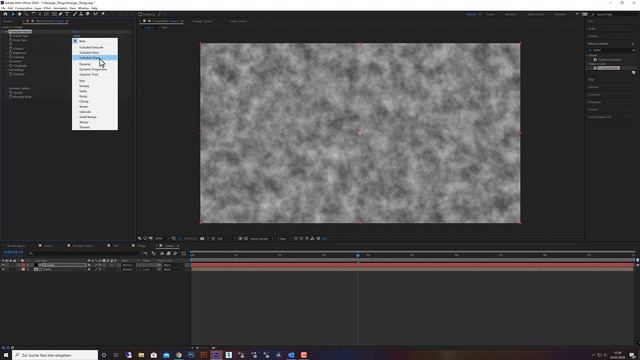Toggle stopwatch for Noise Type
Screen dimensions: 640x360
[11, 40]
